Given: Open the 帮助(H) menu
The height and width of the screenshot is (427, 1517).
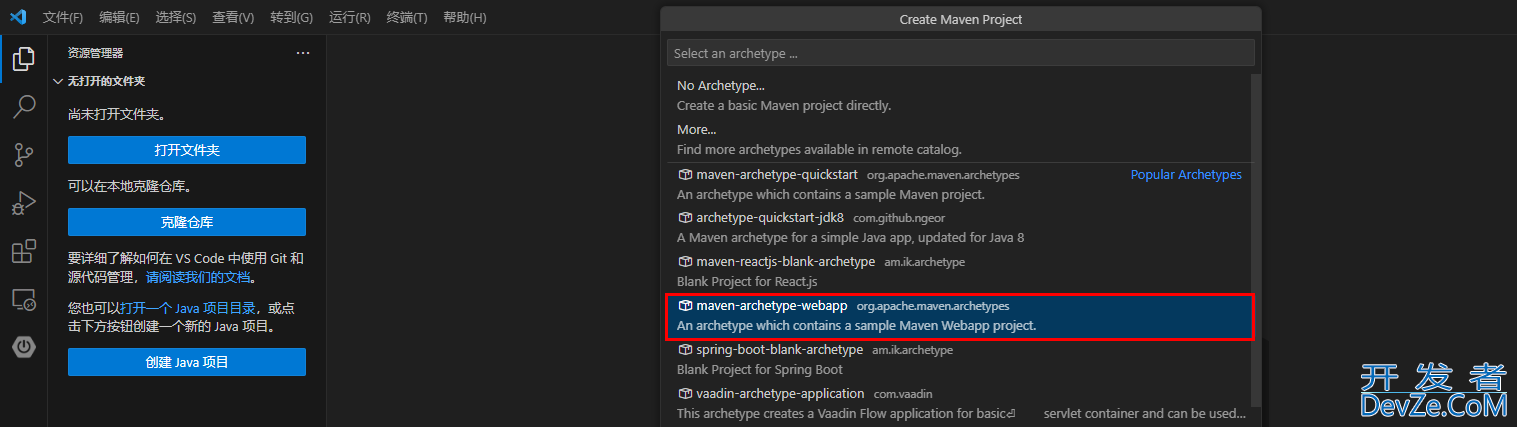Looking at the screenshot, I should (465, 18).
